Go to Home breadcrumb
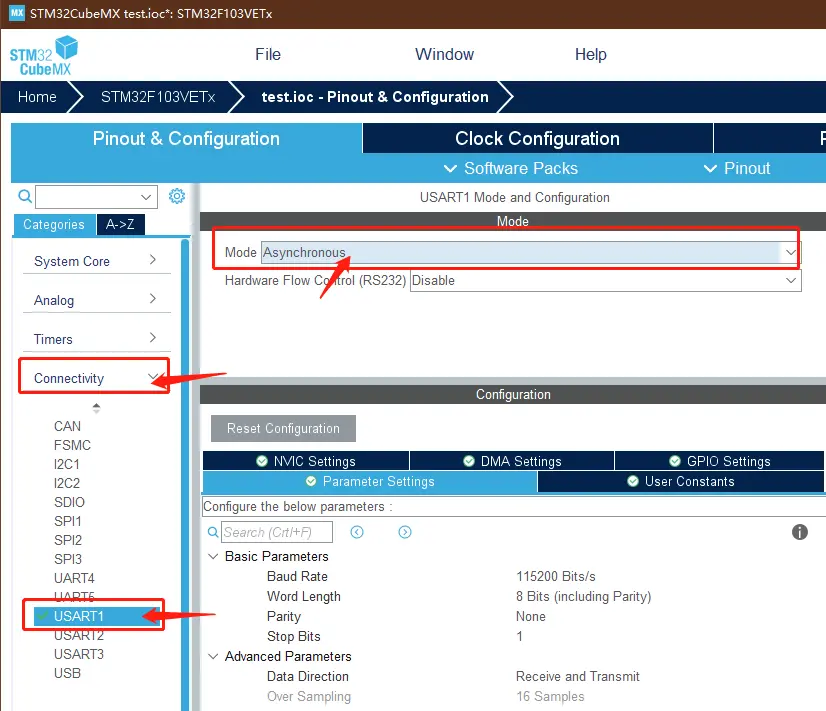The width and height of the screenshot is (826, 711). point(37,97)
